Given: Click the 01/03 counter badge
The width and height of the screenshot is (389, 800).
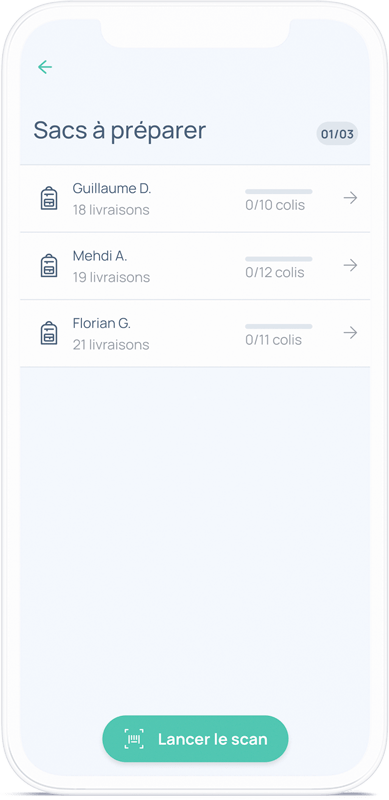Looking at the screenshot, I should [x=337, y=134].
